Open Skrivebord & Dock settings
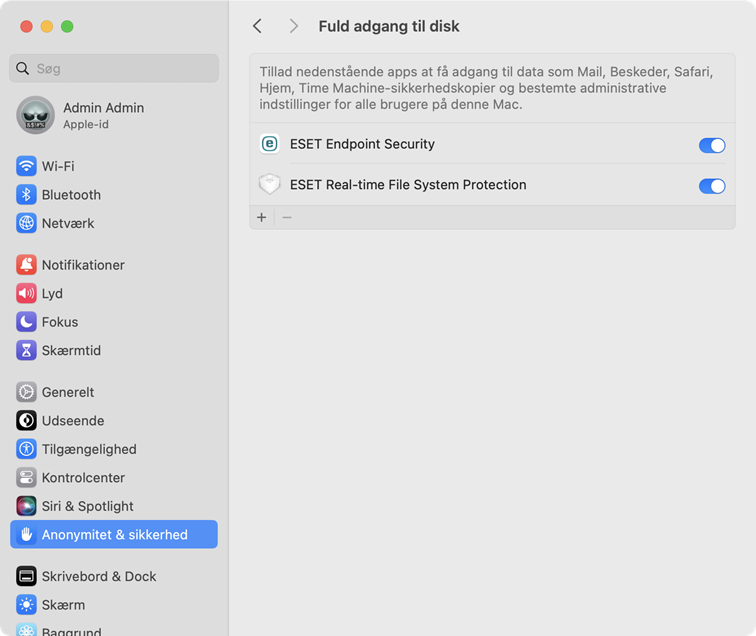 tap(98, 577)
